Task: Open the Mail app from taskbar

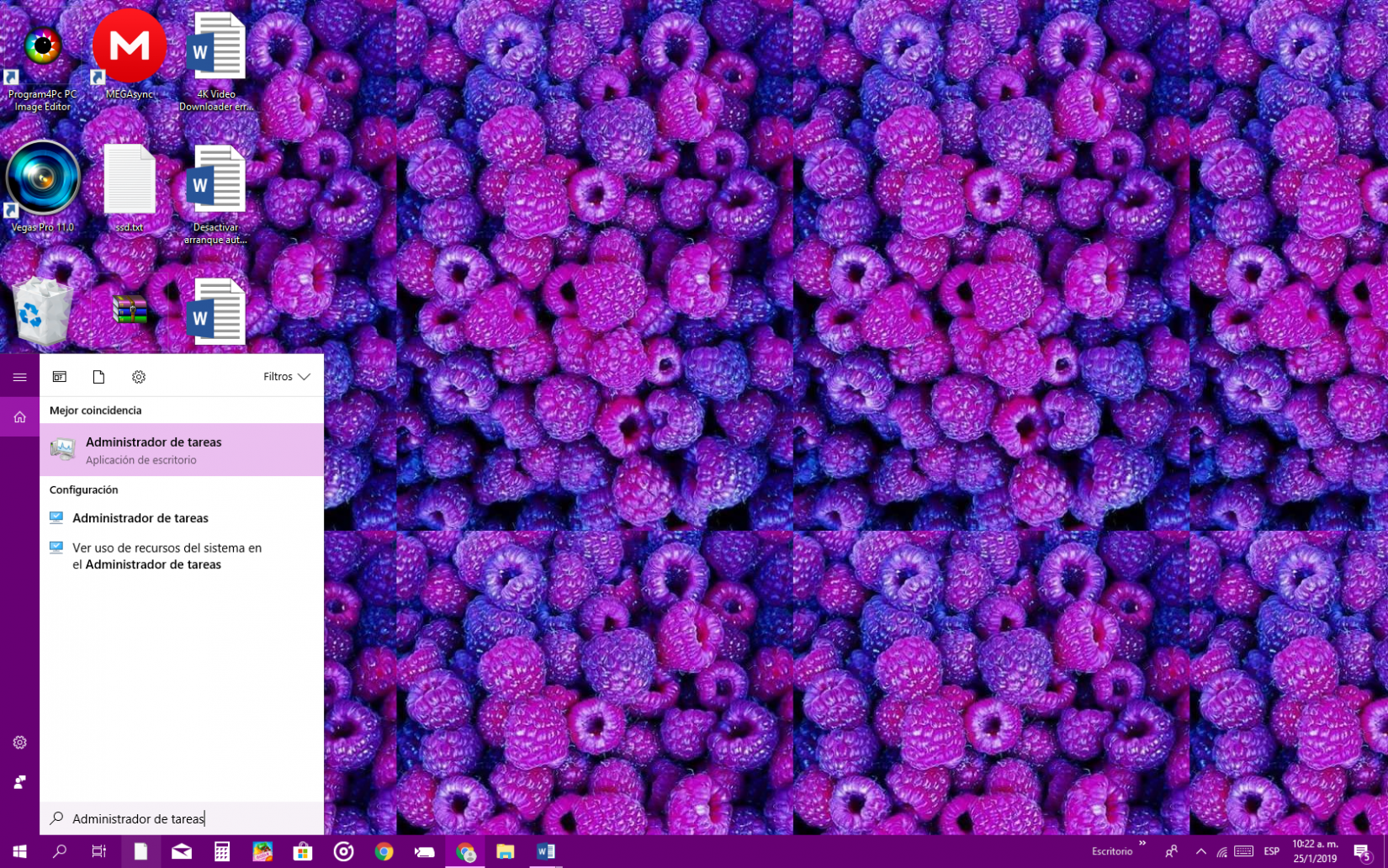Action: point(181,851)
